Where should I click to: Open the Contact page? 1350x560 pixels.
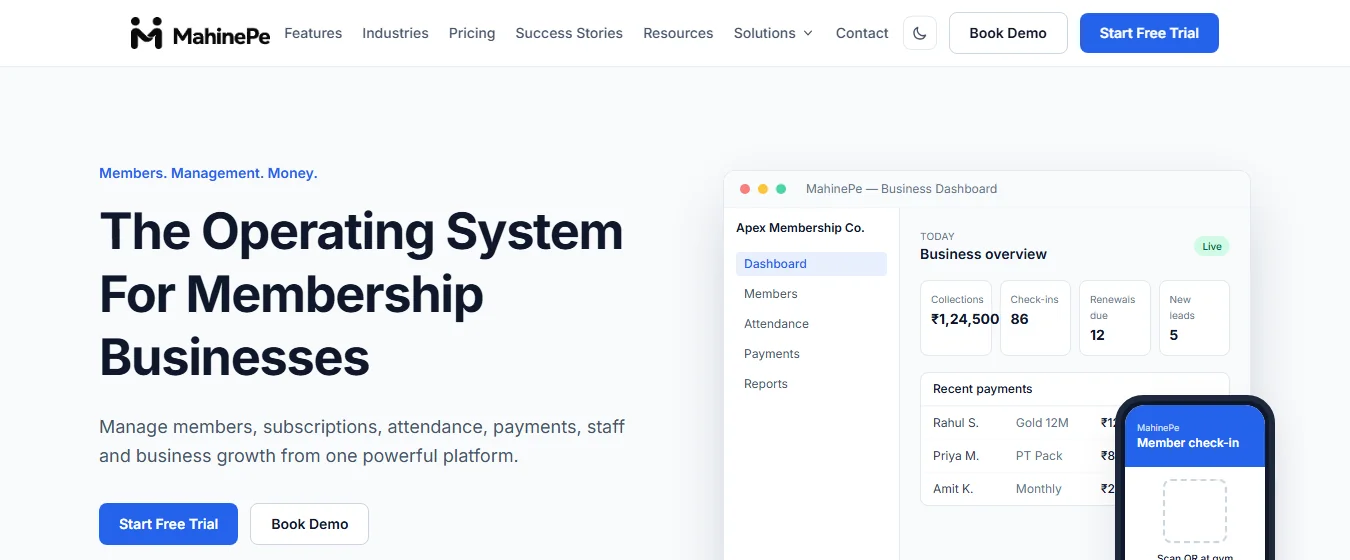pyautogui.click(x=862, y=33)
